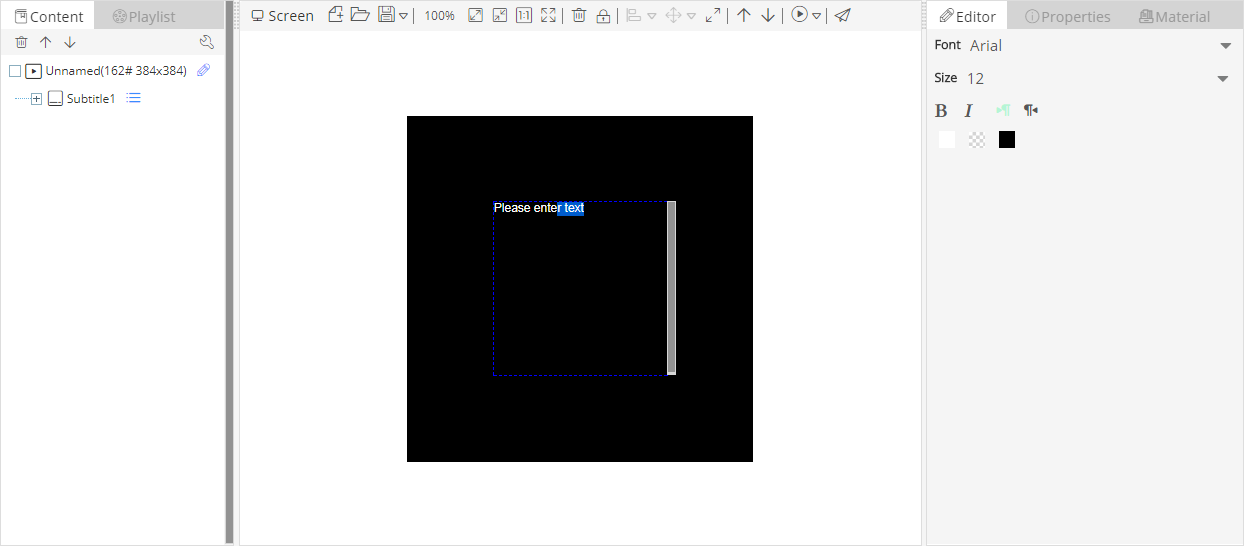Delete the selected element with the toolbar trash icon
Viewport: 1244px width, 546px height.
pyautogui.click(x=579, y=15)
